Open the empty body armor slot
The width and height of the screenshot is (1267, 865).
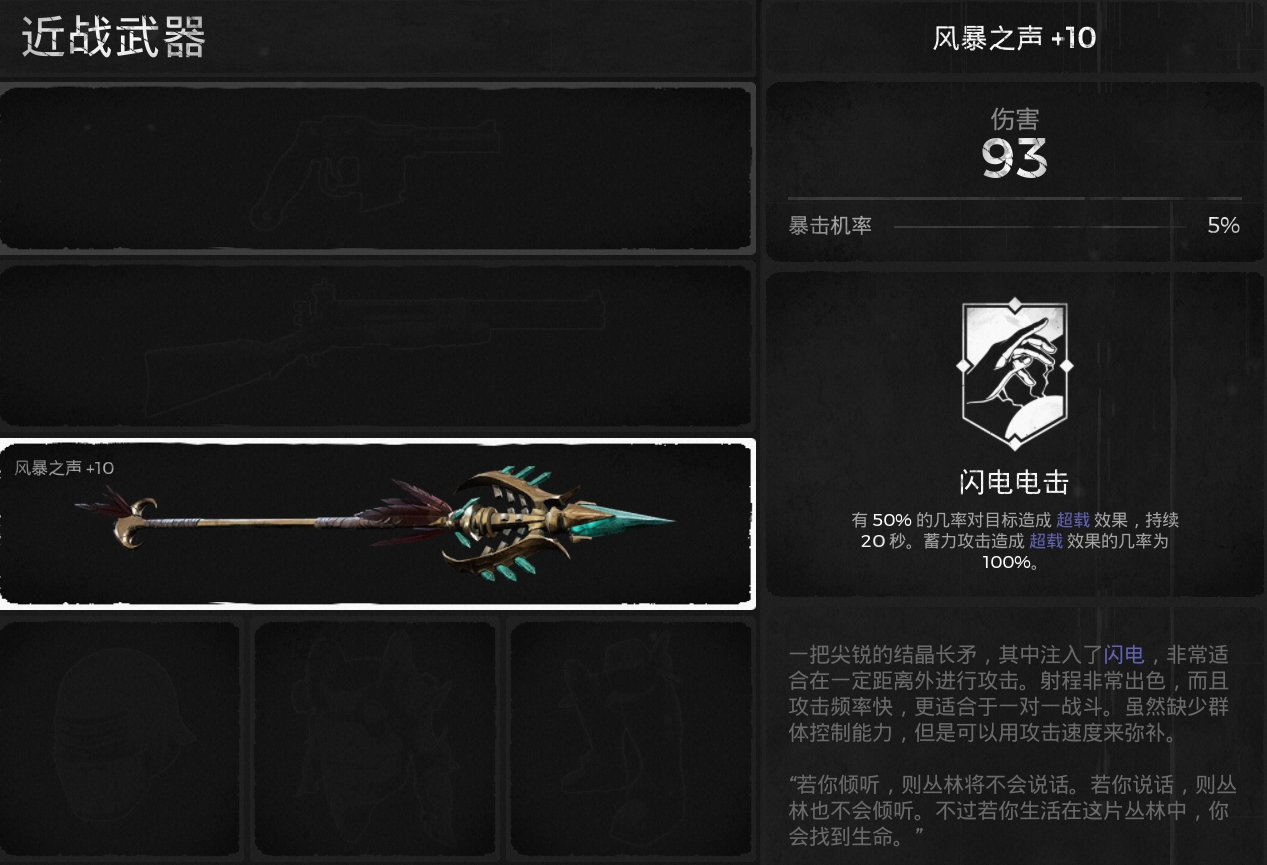375,738
